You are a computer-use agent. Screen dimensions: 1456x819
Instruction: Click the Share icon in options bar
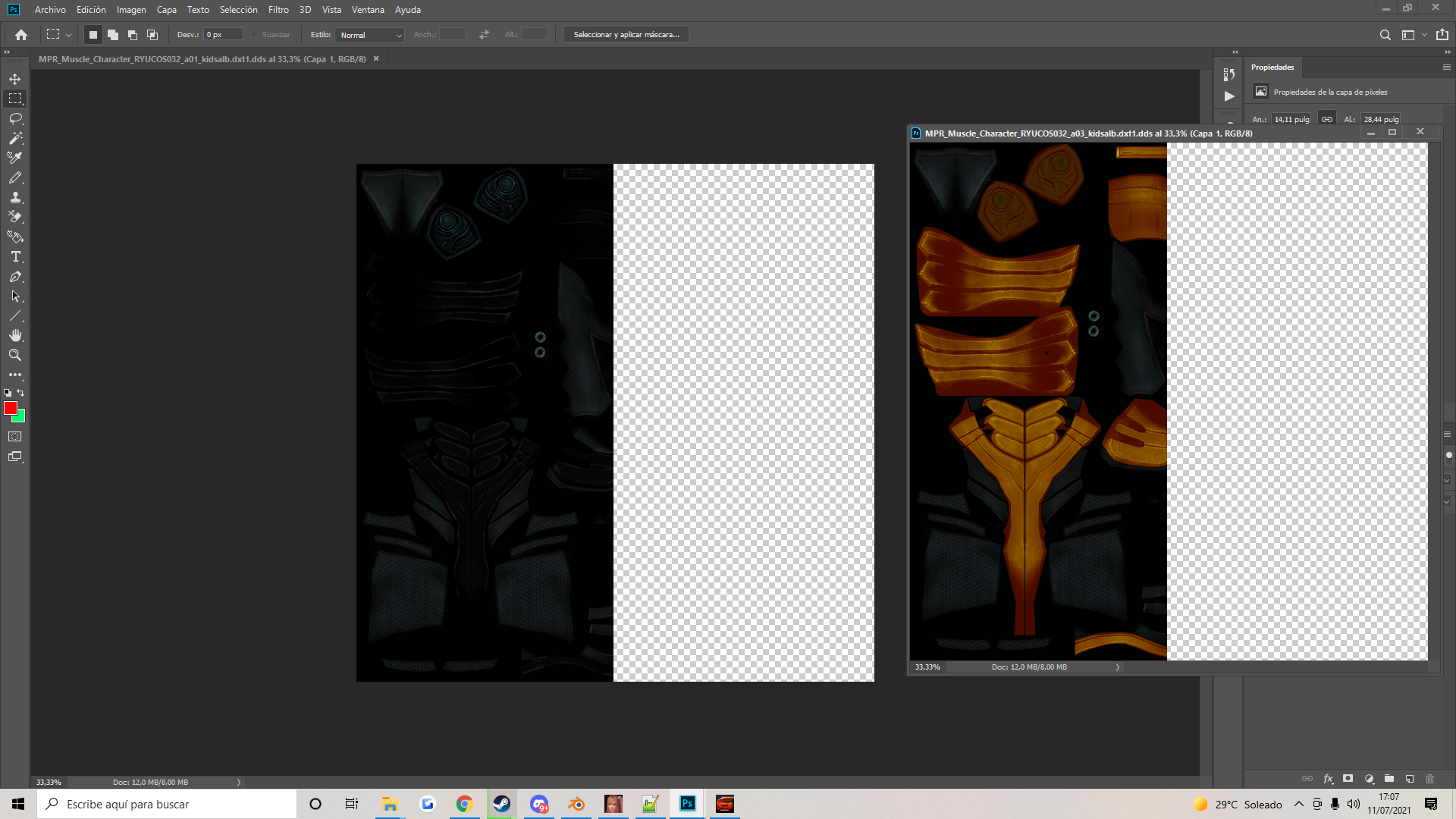click(1442, 35)
